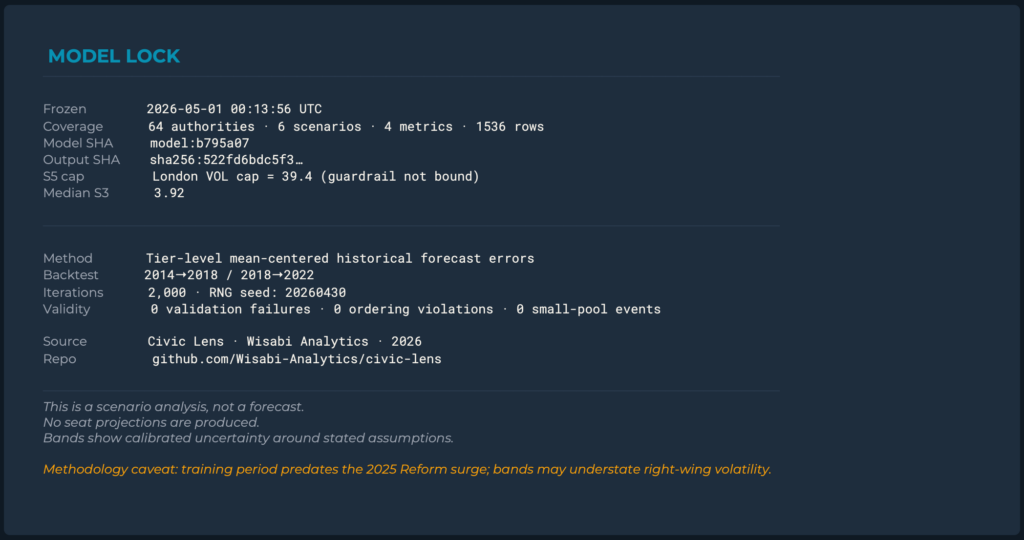
Task: Click the MODEL LOCK heading
Action: tap(114, 56)
